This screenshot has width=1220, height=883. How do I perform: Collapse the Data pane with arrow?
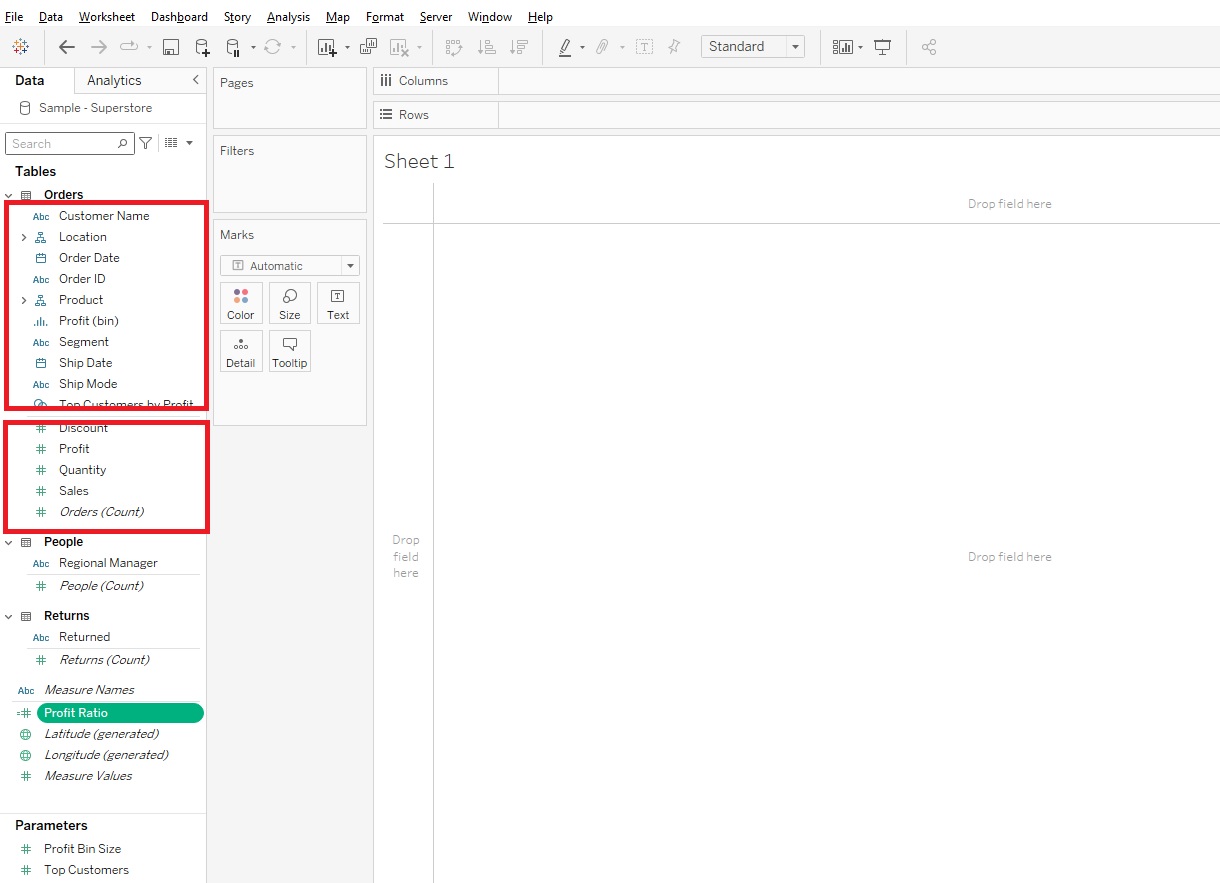195,80
